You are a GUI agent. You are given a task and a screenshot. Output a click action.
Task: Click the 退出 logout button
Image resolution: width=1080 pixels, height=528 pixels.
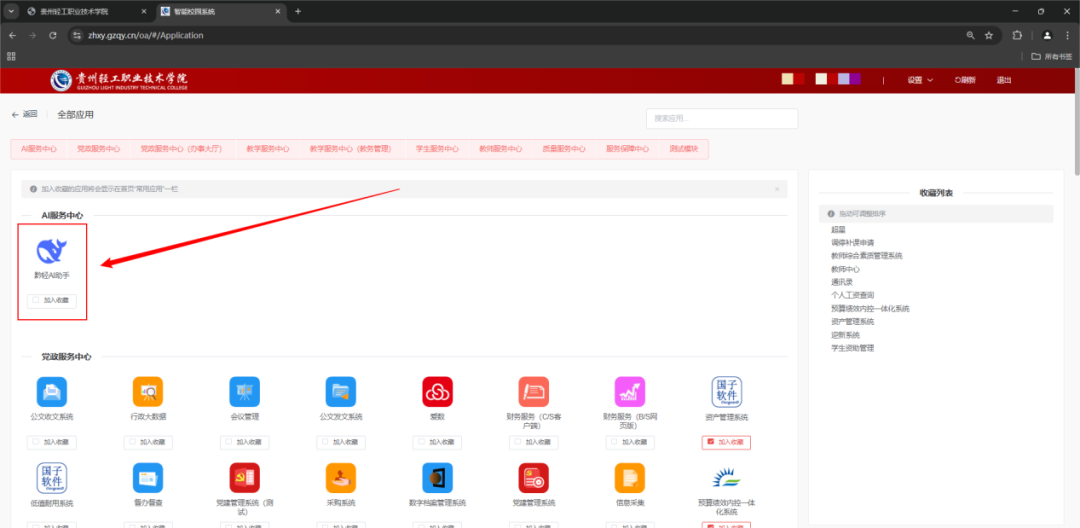tap(1004, 80)
